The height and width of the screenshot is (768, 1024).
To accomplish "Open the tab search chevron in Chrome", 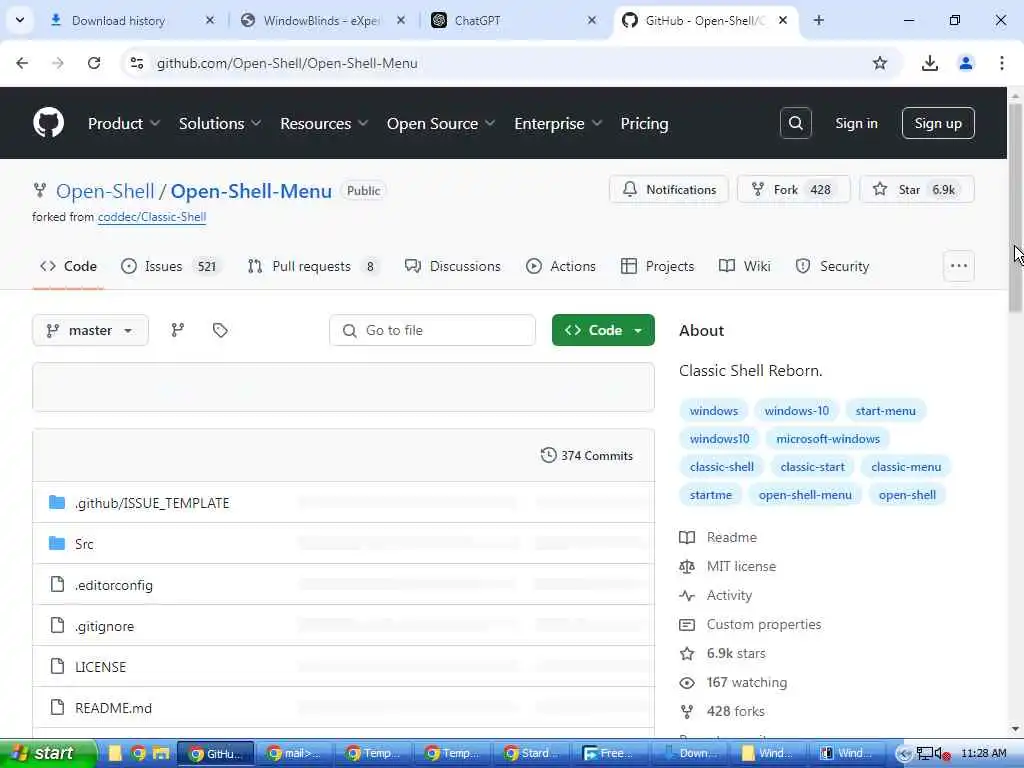I will point(20,20).
